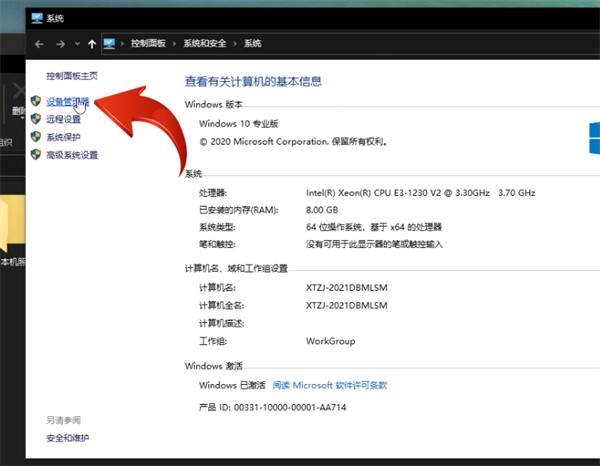The height and width of the screenshot is (466, 600).
Task: Click the value beside 计算机名:
Action: pyautogui.click(x=347, y=288)
